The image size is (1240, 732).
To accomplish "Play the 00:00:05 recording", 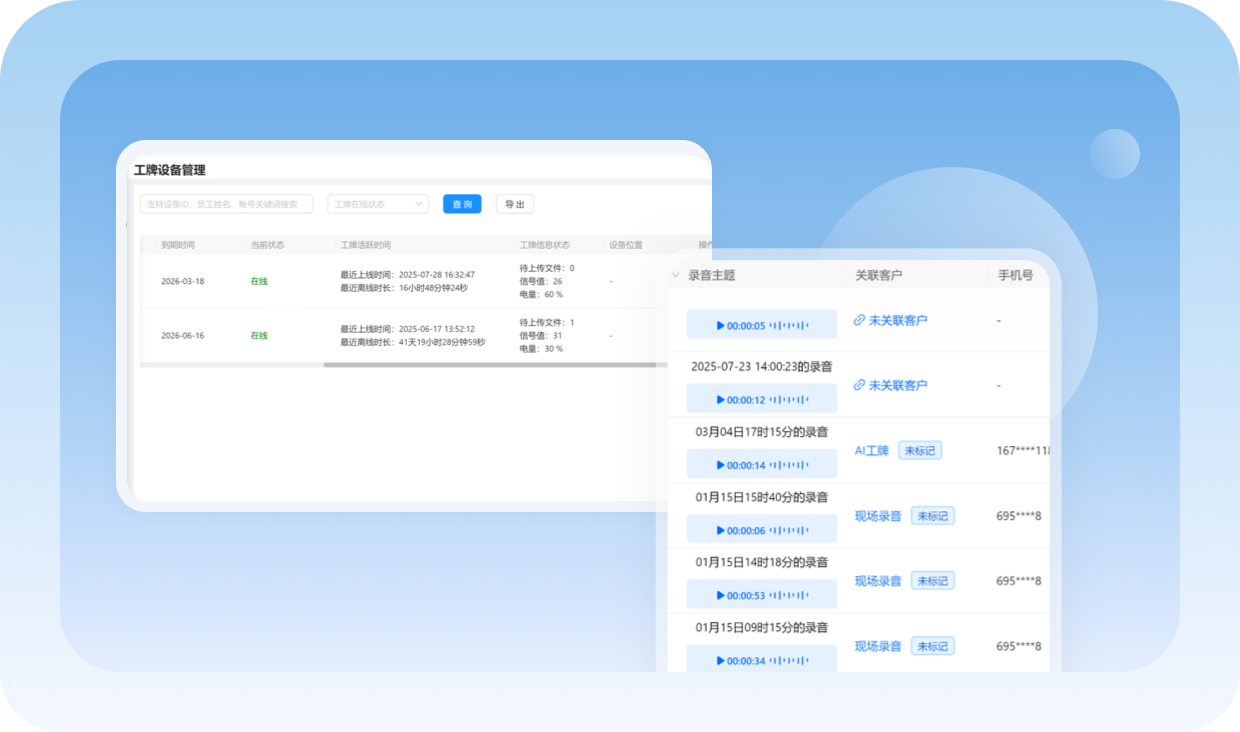I will tap(721, 325).
